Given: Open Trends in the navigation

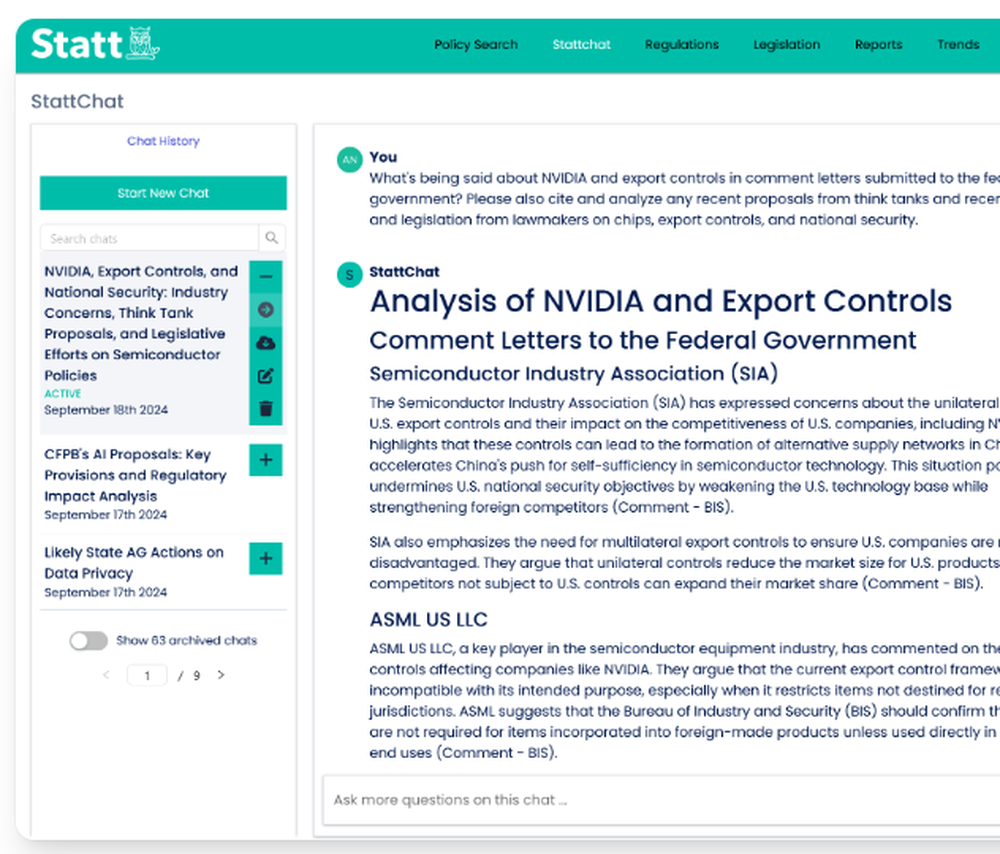Looking at the screenshot, I should [x=958, y=45].
